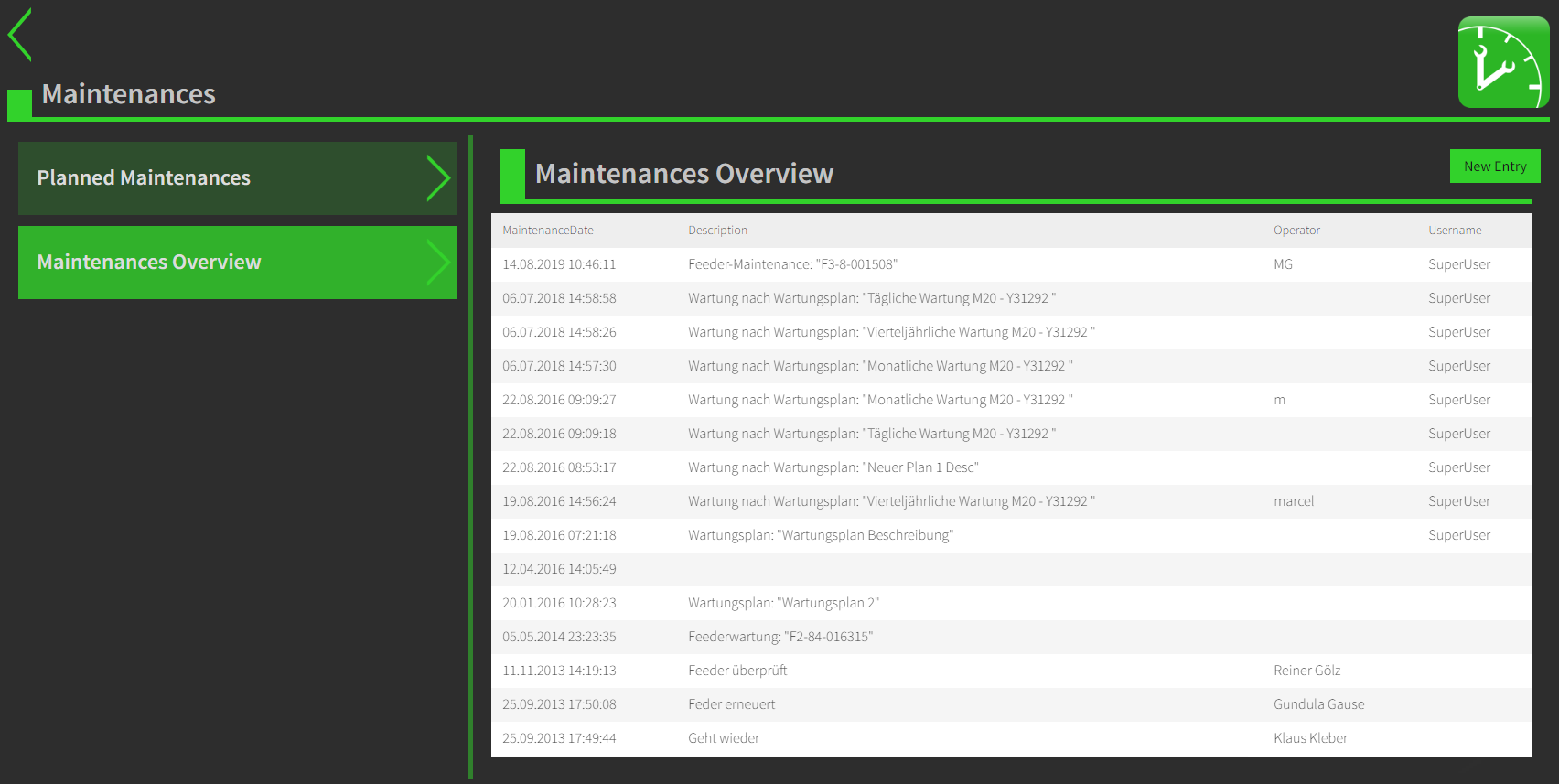Open the 12.04.2016 14:05:49 entry
Viewport: 1559px width, 784px height.
(x=1011, y=569)
